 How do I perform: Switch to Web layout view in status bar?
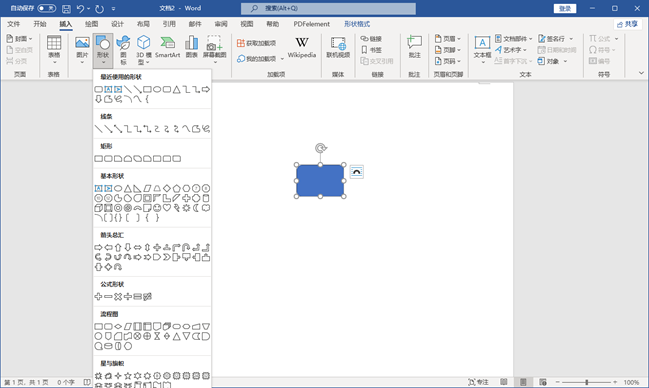coord(543,382)
